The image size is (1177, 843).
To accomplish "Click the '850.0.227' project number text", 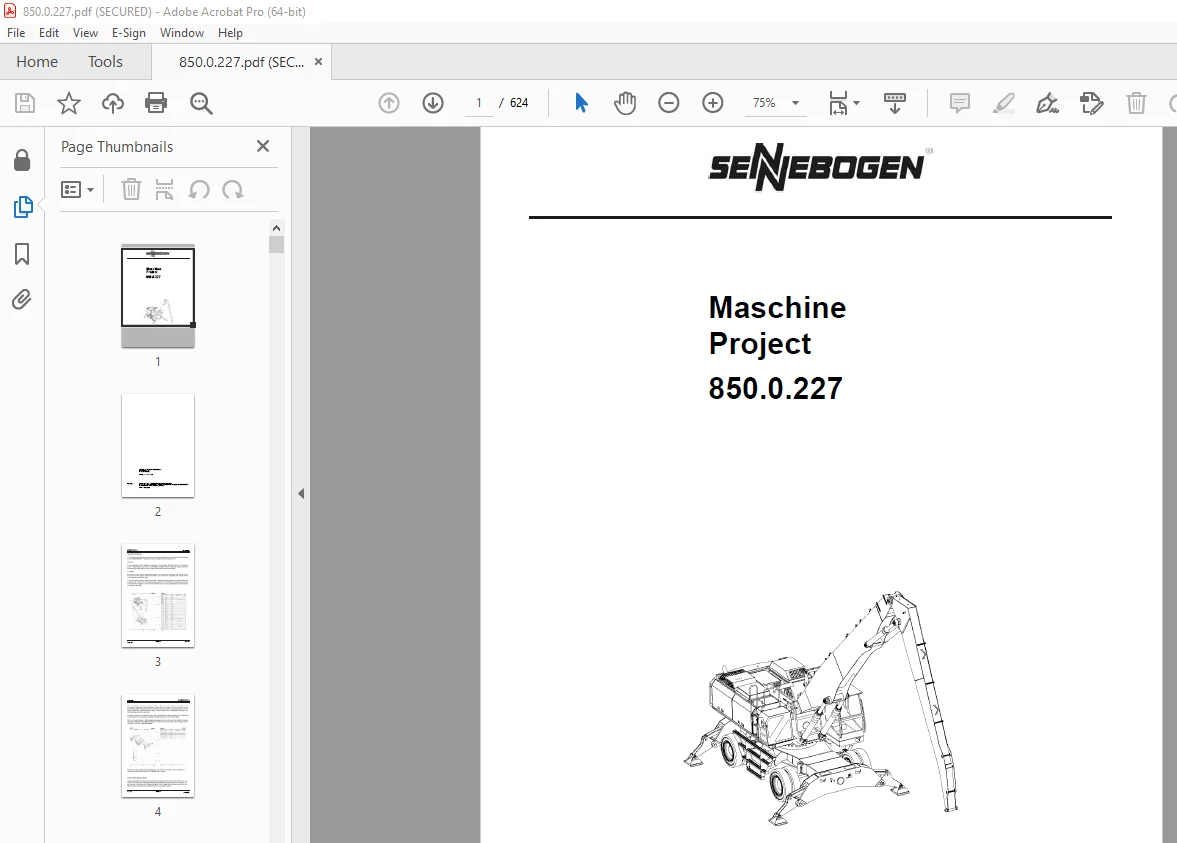I will click(x=775, y=388).
